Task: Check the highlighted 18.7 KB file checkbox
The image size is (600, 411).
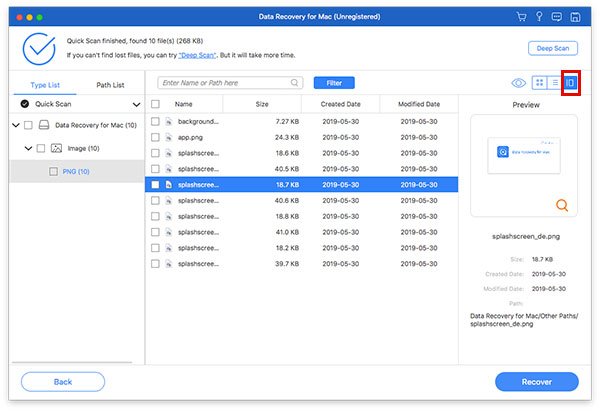Action: 155,185
